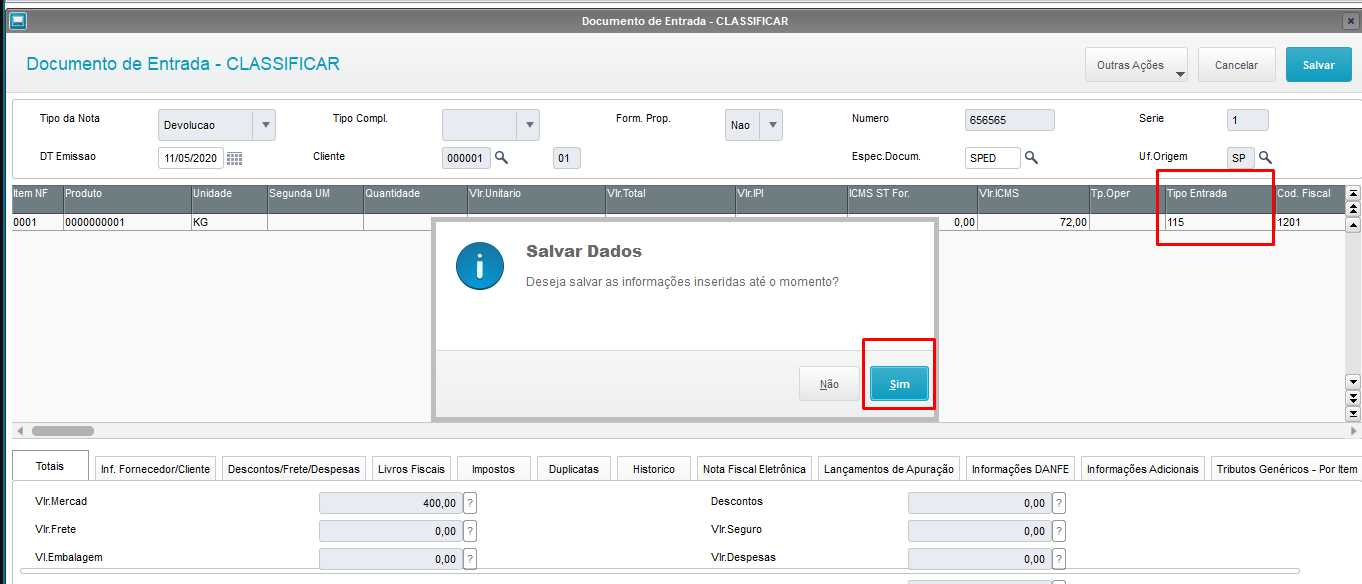1362x584 pixels.
Task: Click the application icon in the title bar
Action: [x=17, y=20]
